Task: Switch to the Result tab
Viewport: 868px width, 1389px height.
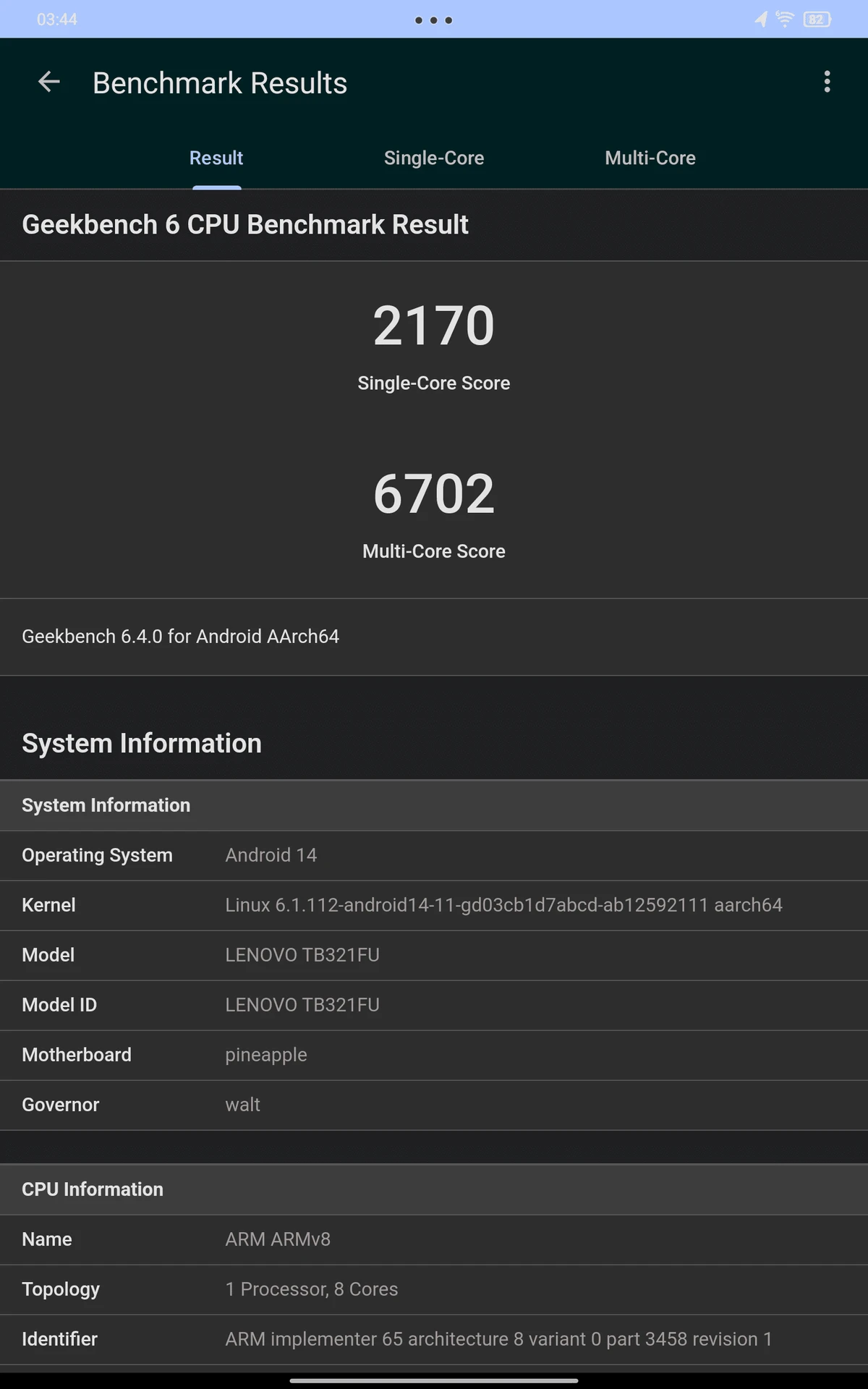Action: 216,158
